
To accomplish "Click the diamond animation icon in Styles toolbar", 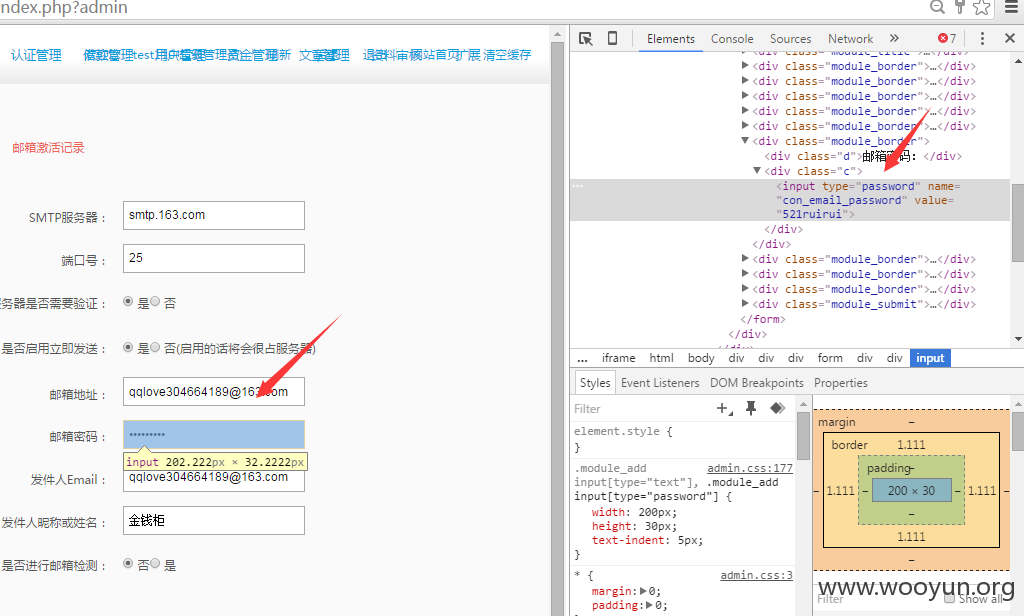I will [777, 409].
